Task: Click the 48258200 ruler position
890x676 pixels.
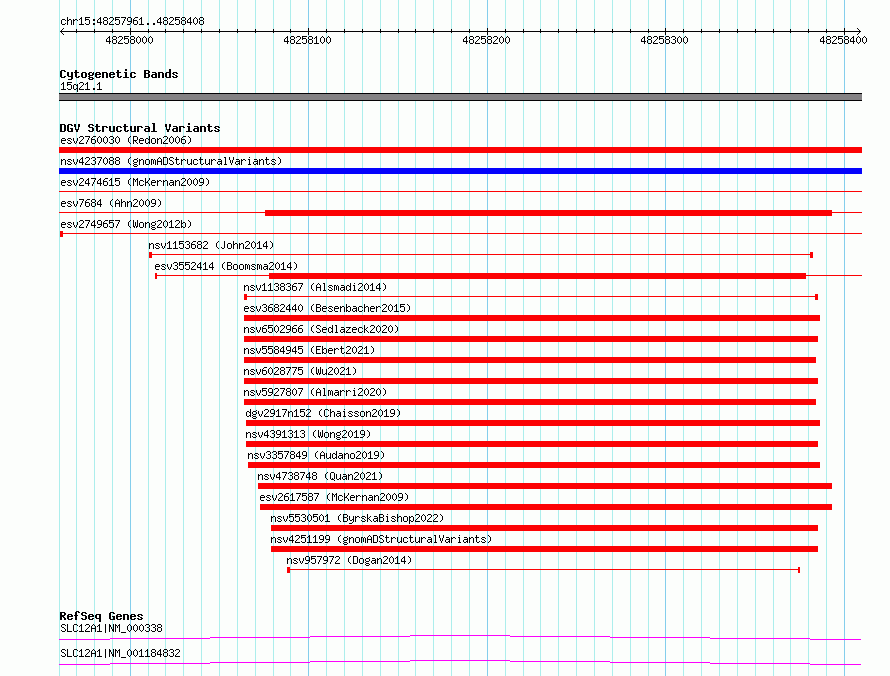Action: (486, 40)
